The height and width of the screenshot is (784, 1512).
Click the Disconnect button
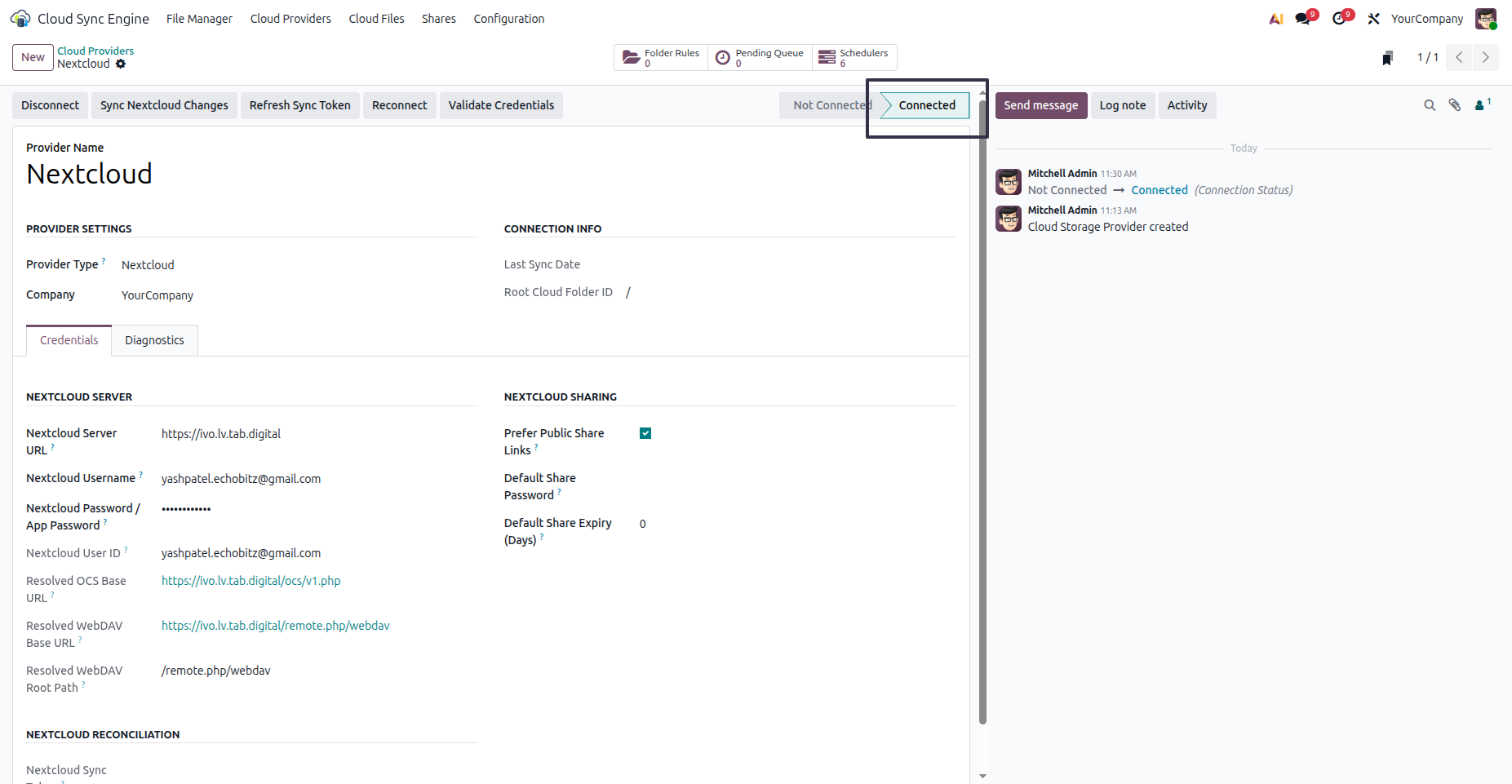[x=50, y=105]
